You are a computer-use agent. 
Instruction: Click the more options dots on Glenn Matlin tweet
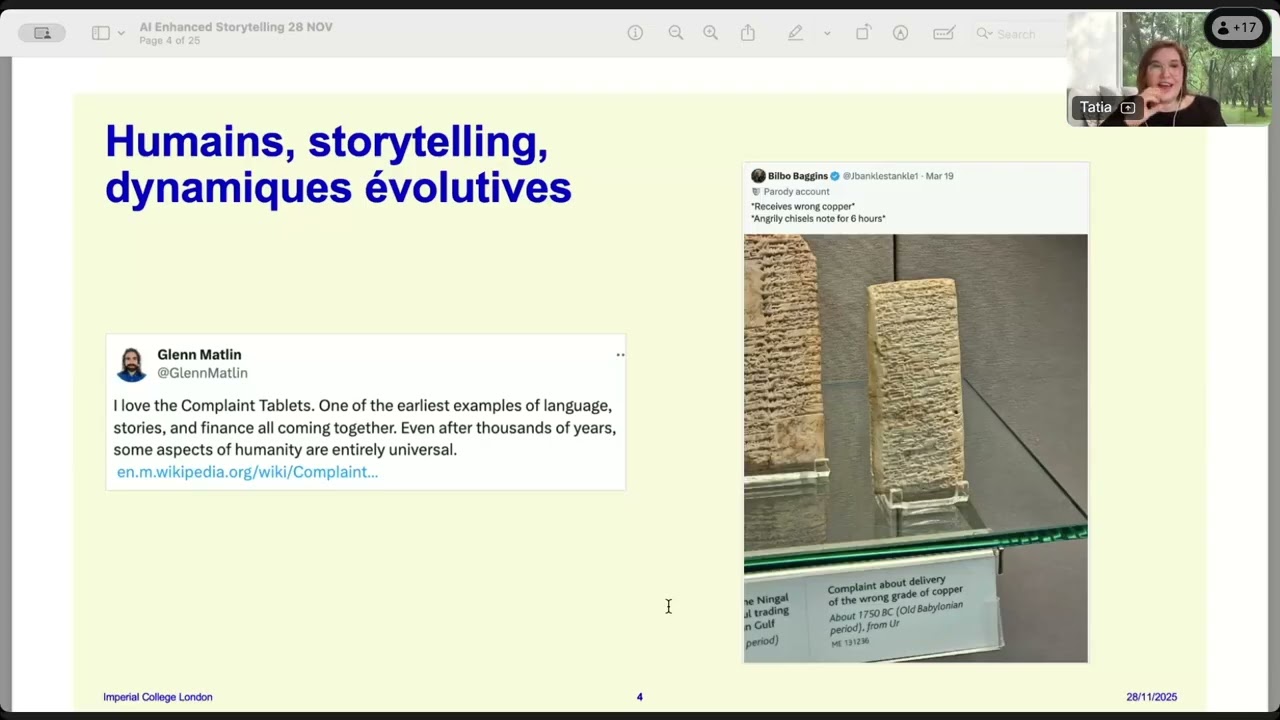[x=620, y=355]
